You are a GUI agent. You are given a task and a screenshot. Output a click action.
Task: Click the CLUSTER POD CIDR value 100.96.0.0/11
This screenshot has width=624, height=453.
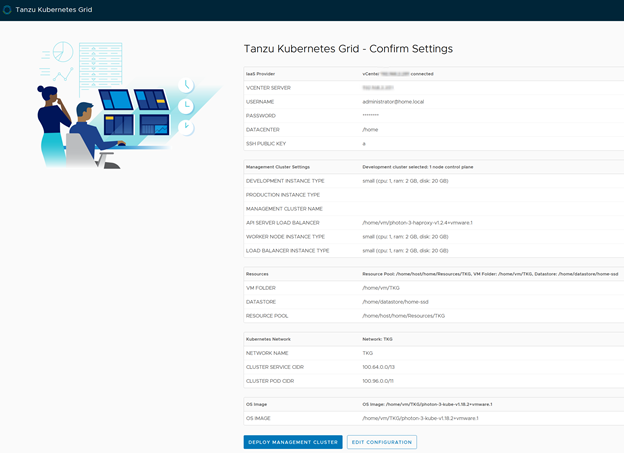378,381
